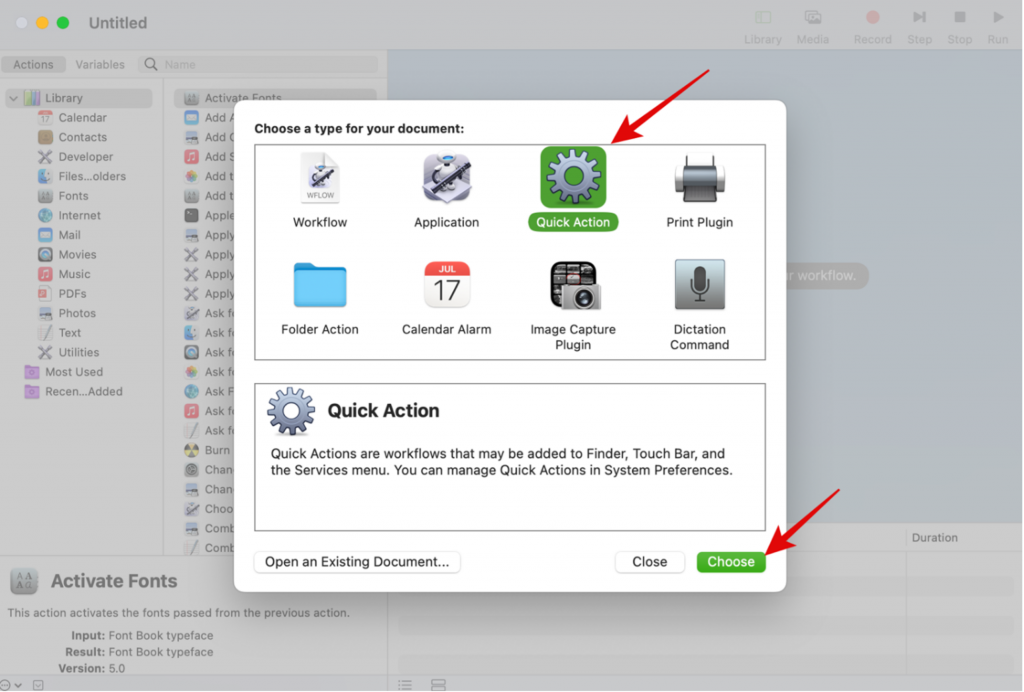Switch to the Variables tab
The height and width of the screenshot is (692, 1024).
(x=100, y=64)
